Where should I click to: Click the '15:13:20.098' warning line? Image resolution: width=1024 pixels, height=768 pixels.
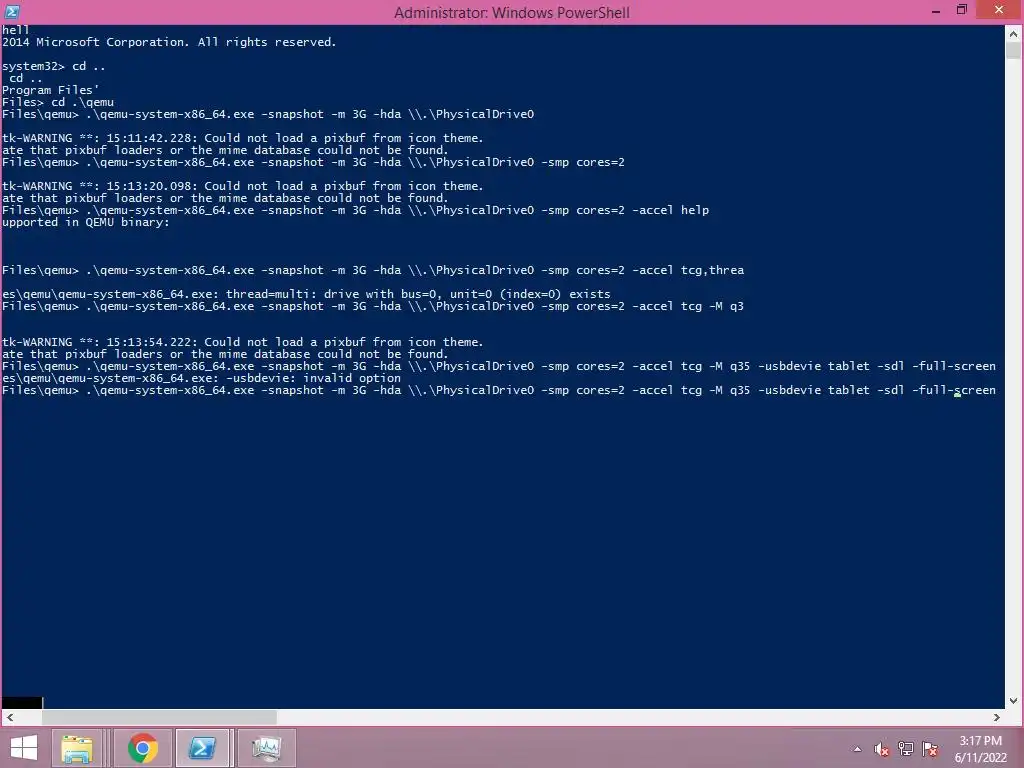242,186
